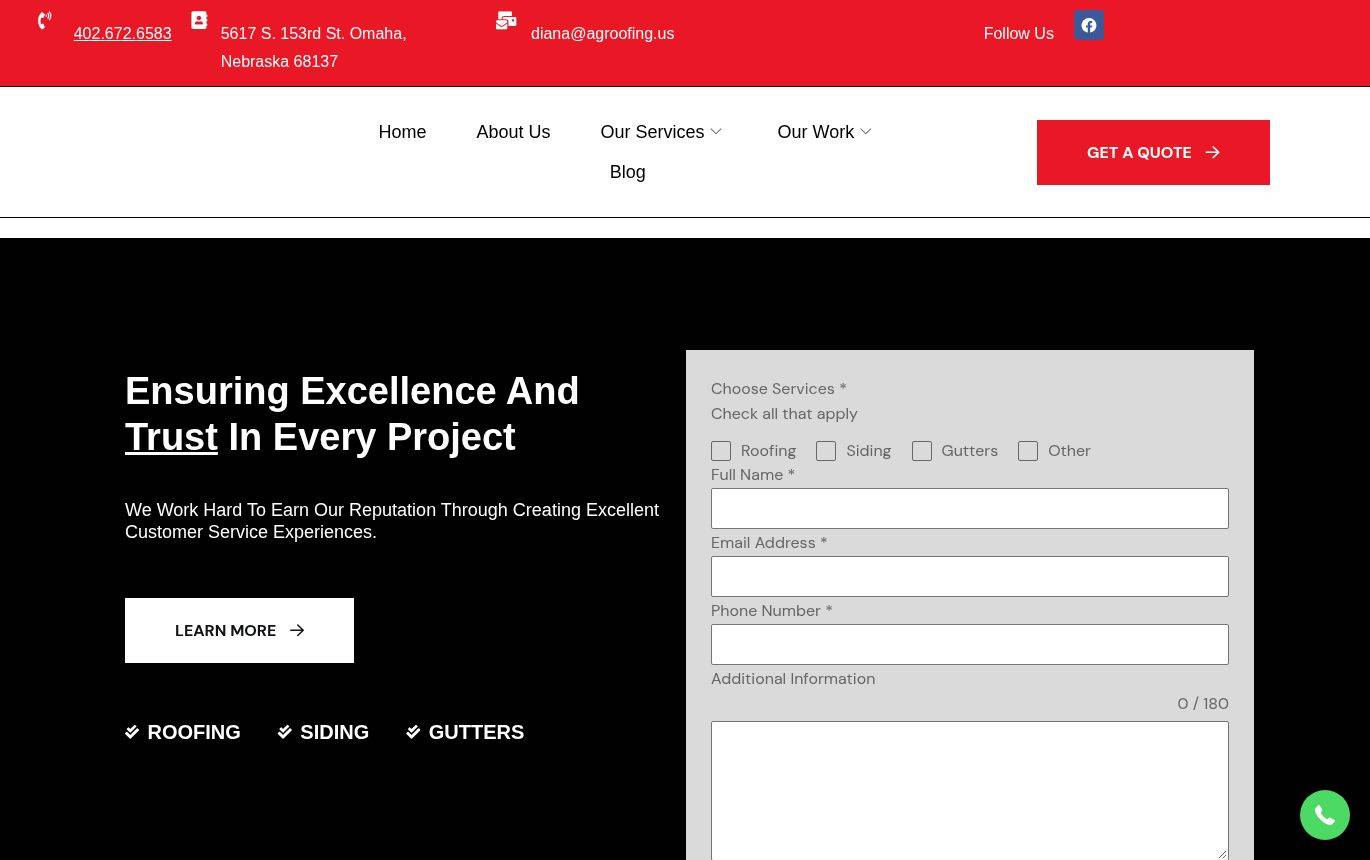Click the Additional Information text area
The width and height of the screenshot is (1370, 860).
[x=970, y=790]
